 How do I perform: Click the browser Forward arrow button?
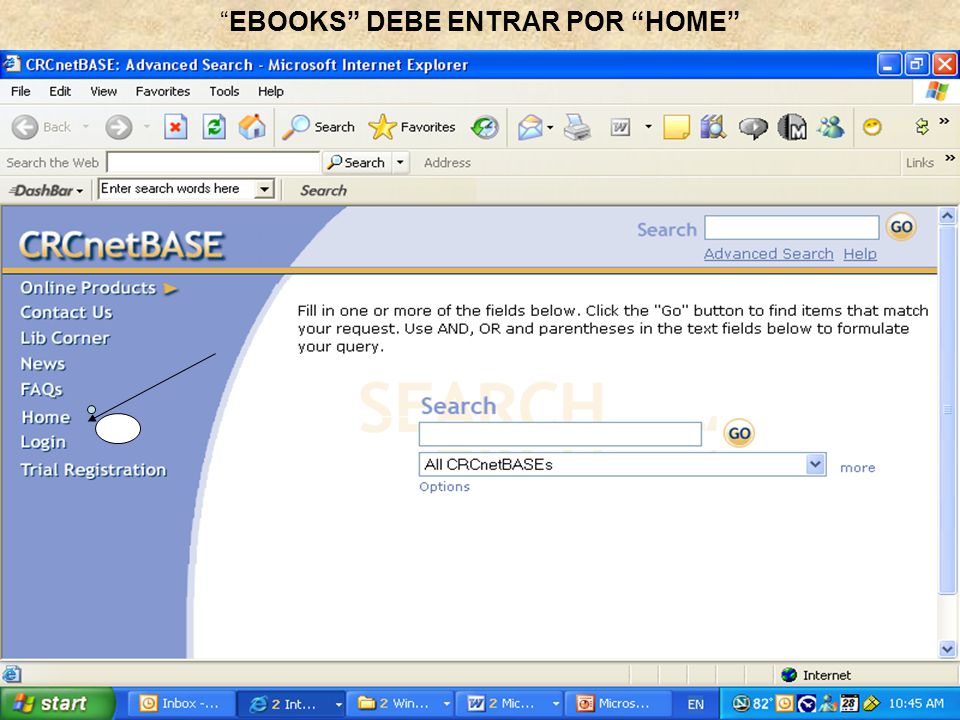tap(118, 127)
